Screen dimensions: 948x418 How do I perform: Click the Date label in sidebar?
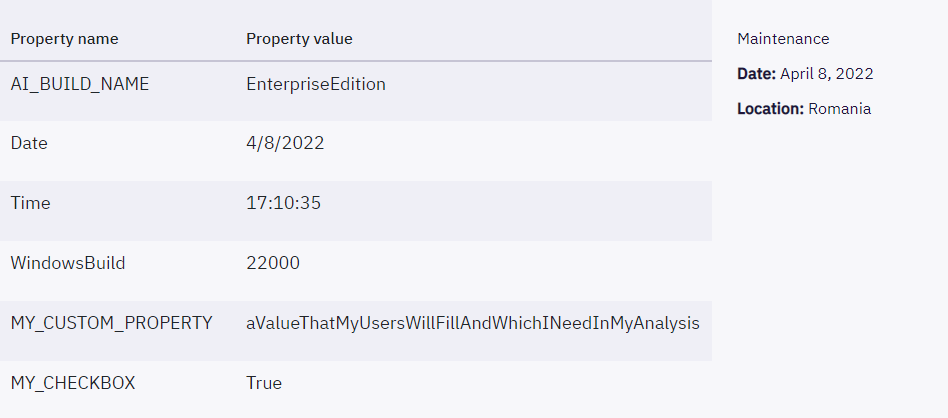pos(756,74)
